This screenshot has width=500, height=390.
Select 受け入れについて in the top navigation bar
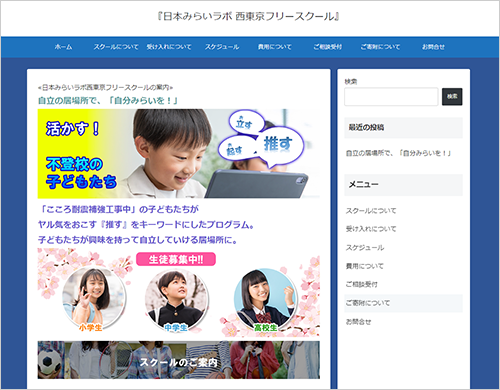[169, 47]
